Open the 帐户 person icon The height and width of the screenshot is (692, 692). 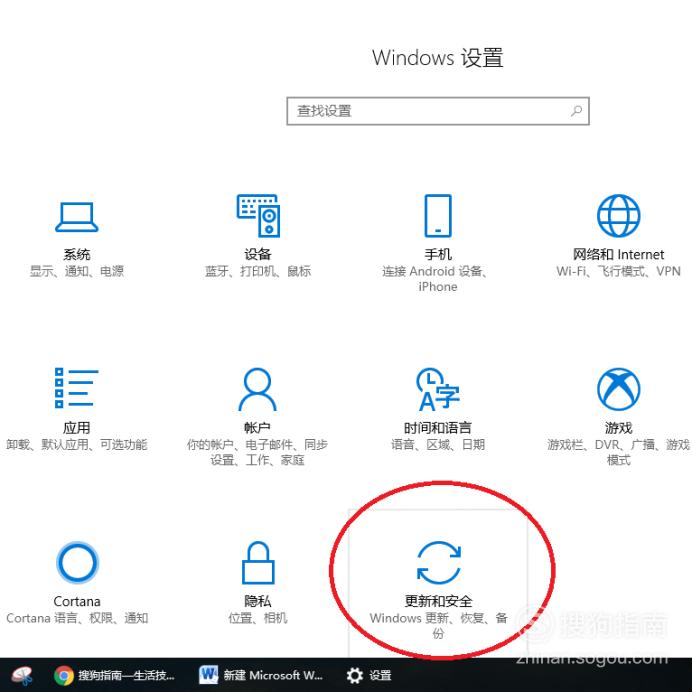point(257,389)
